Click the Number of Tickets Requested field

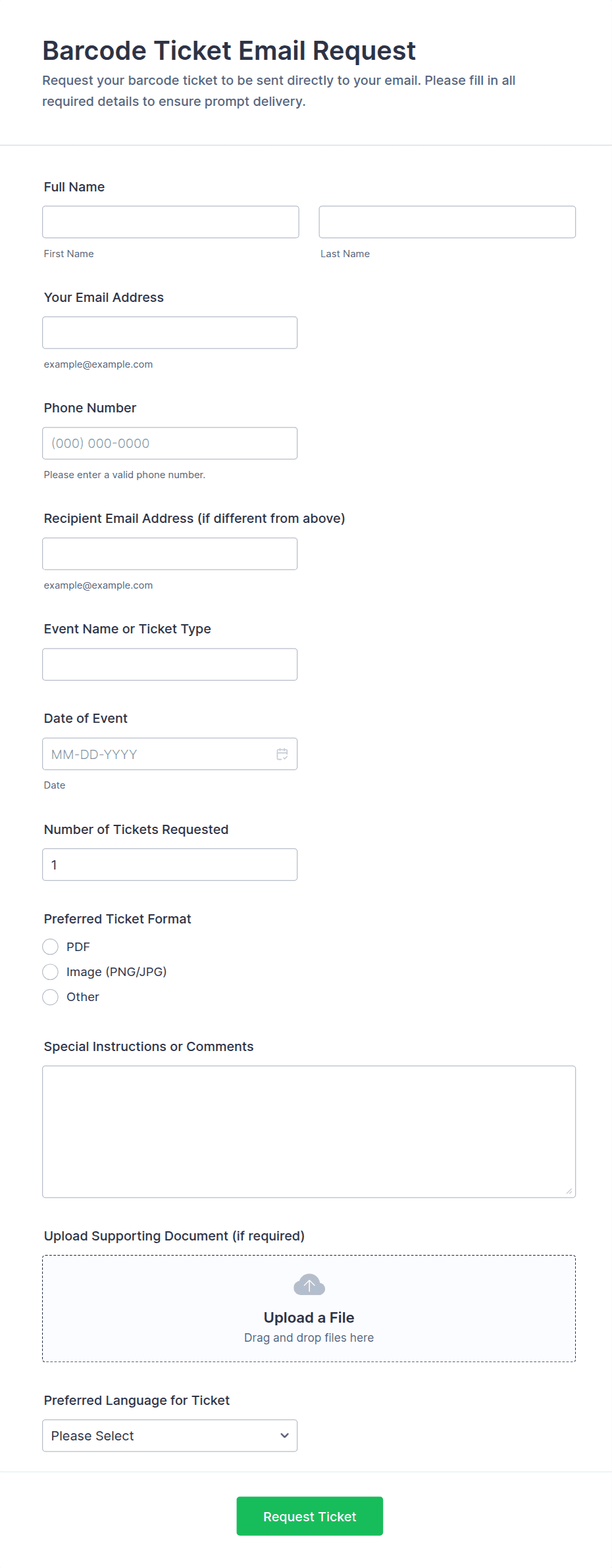tap(169, 864)
